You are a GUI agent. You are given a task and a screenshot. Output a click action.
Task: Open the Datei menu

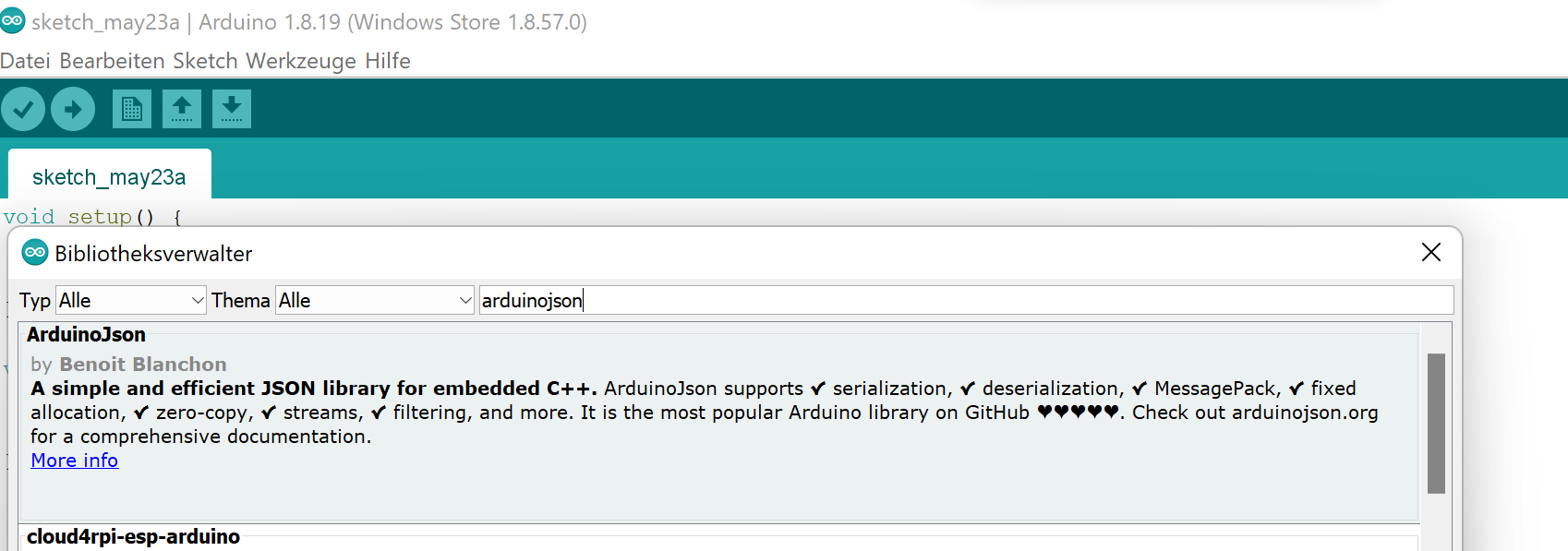26,61
